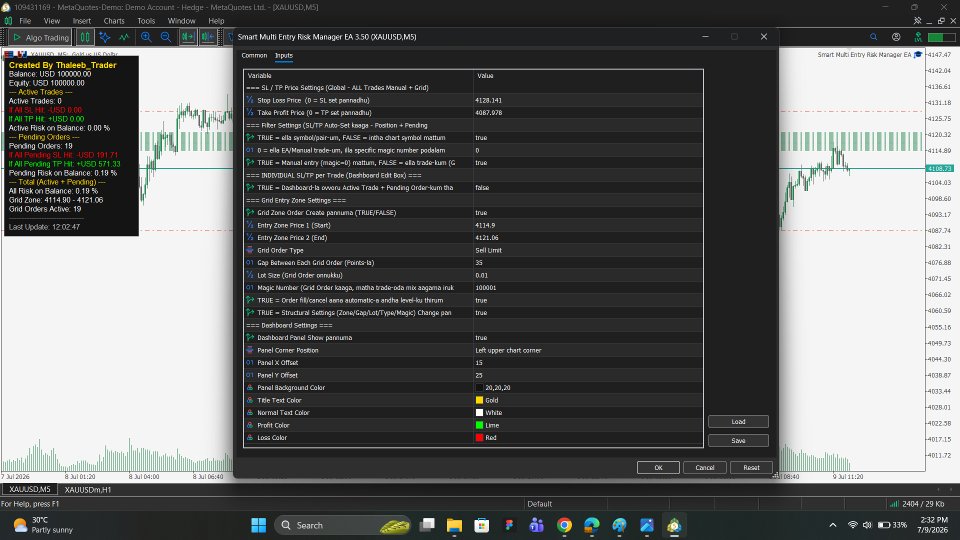The height and width of the screenshot is (540, 960).
Task: Zoom in on the chart
Action: click(x=146, y=37)
